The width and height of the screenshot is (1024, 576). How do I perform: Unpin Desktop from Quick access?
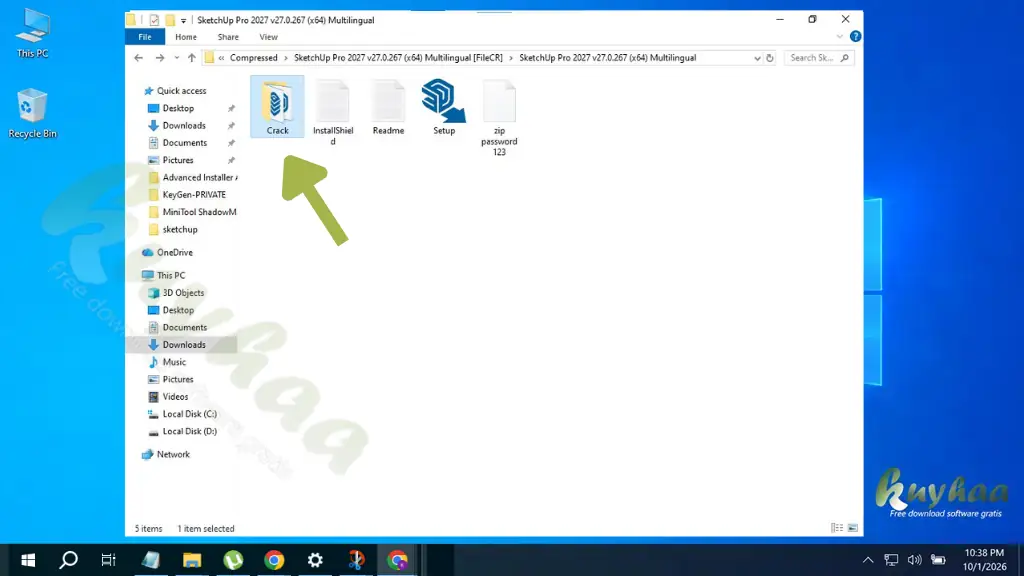point(231,108)
